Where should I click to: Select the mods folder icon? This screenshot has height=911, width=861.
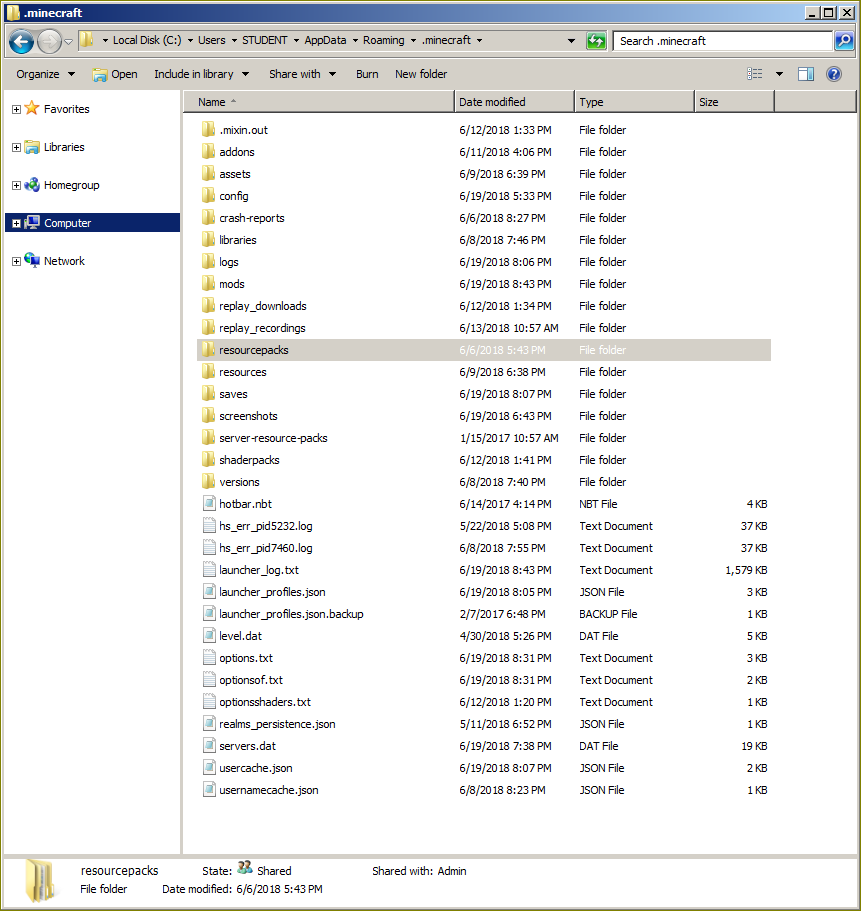click(209, 284)
